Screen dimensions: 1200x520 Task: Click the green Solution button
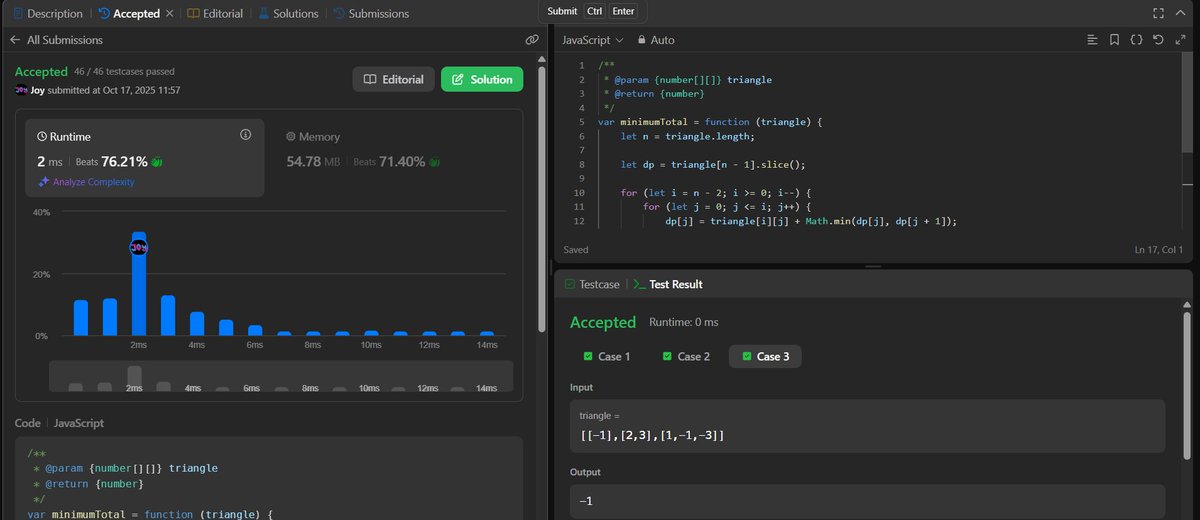pyautogui.click(x=482, y=79)
